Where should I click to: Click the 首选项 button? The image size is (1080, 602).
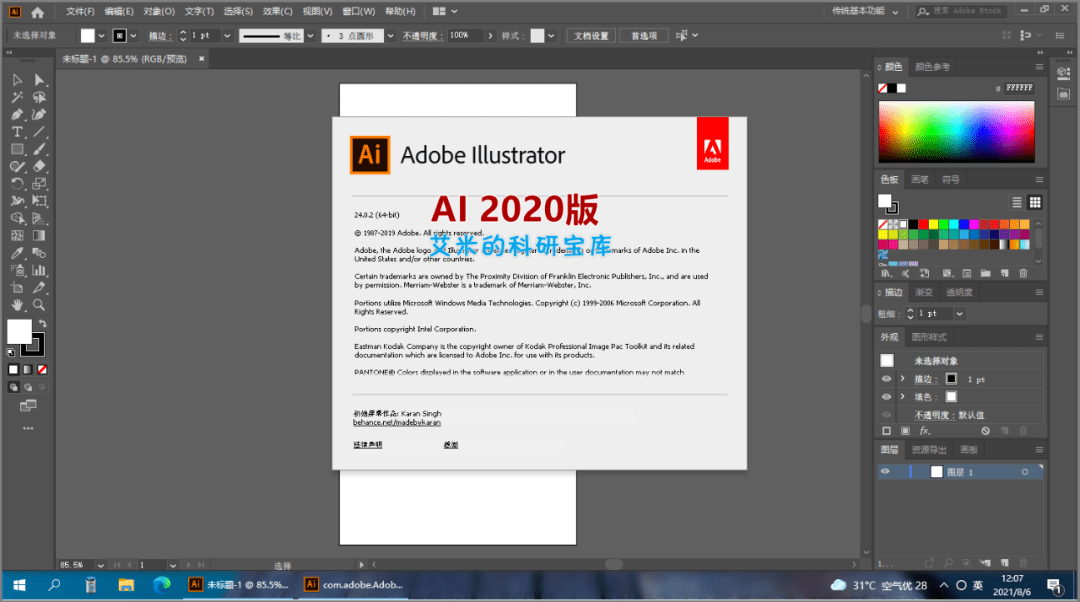644,36
